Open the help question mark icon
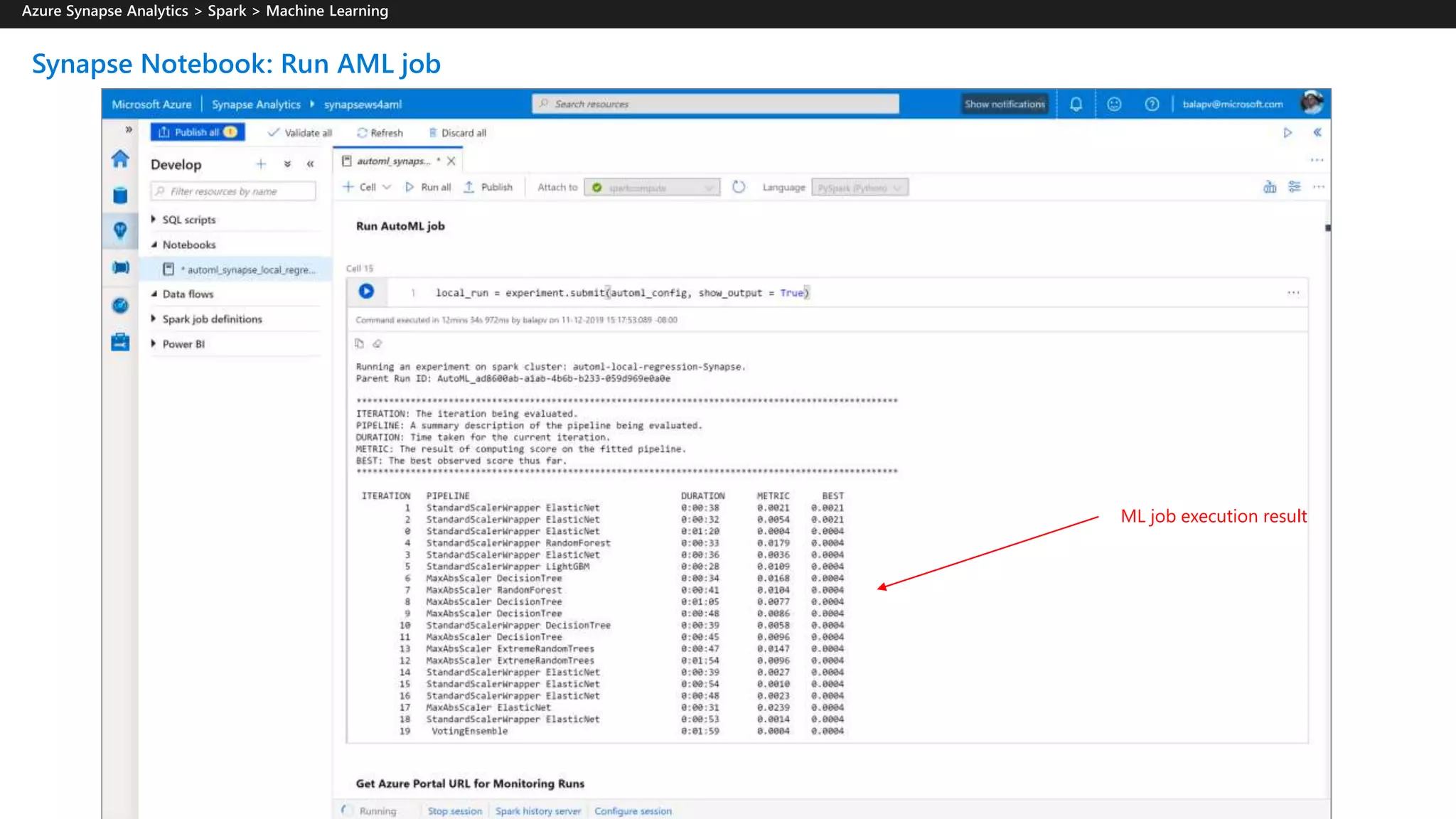This screenshot has height=819, width=1456. click(x=1152, y=104)
